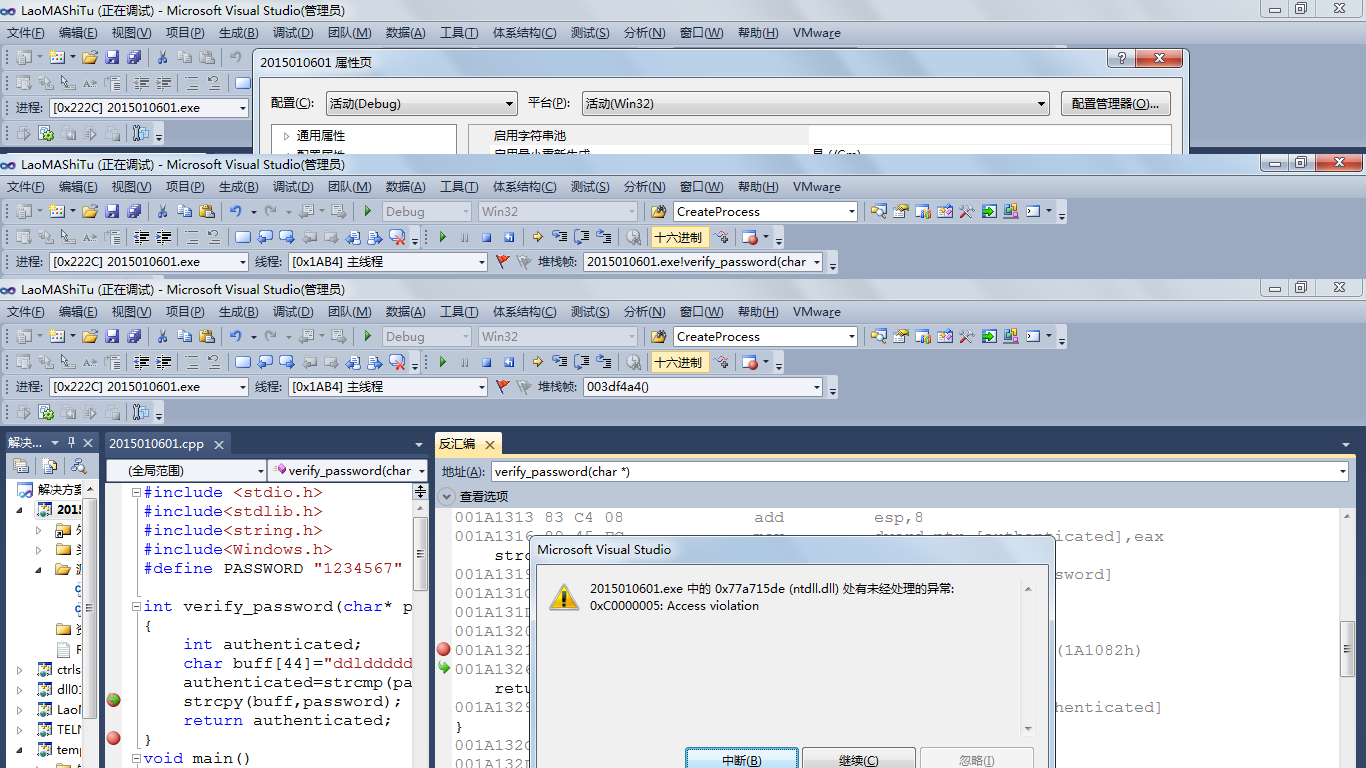Remove breakpoint on verify_password's closing brace line

pyautogui.click(x=113, y=738)
